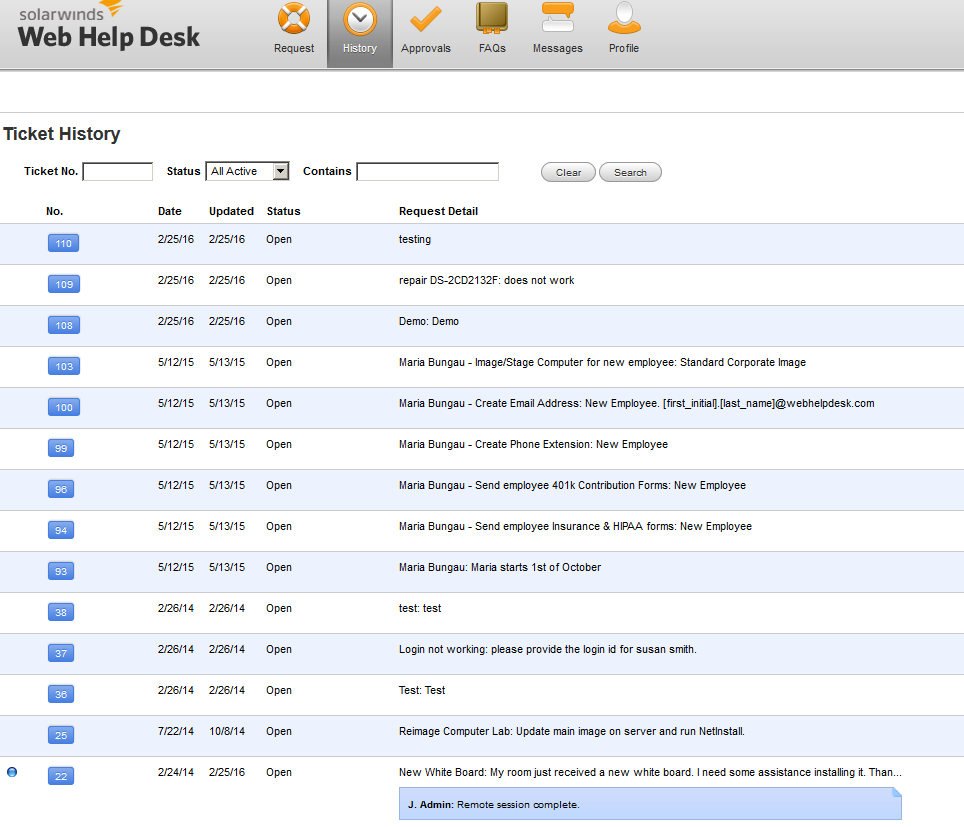The image size is (964, 827).
Task: Click the 'Status' column header
Action: pos(283,211)
